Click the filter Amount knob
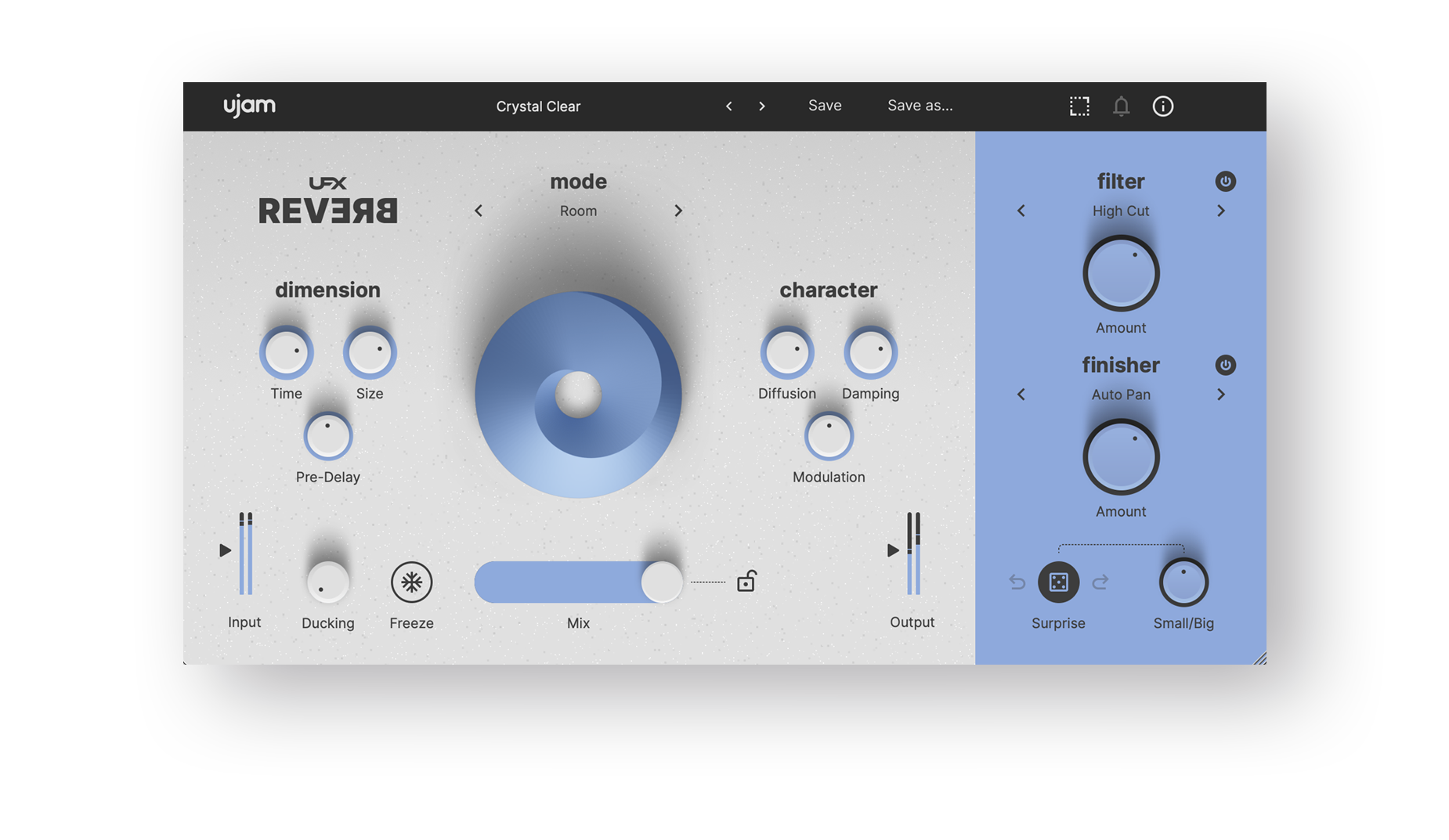Image resolution: width=1449 pixels, height=840 pixels. coord(1121,273)
